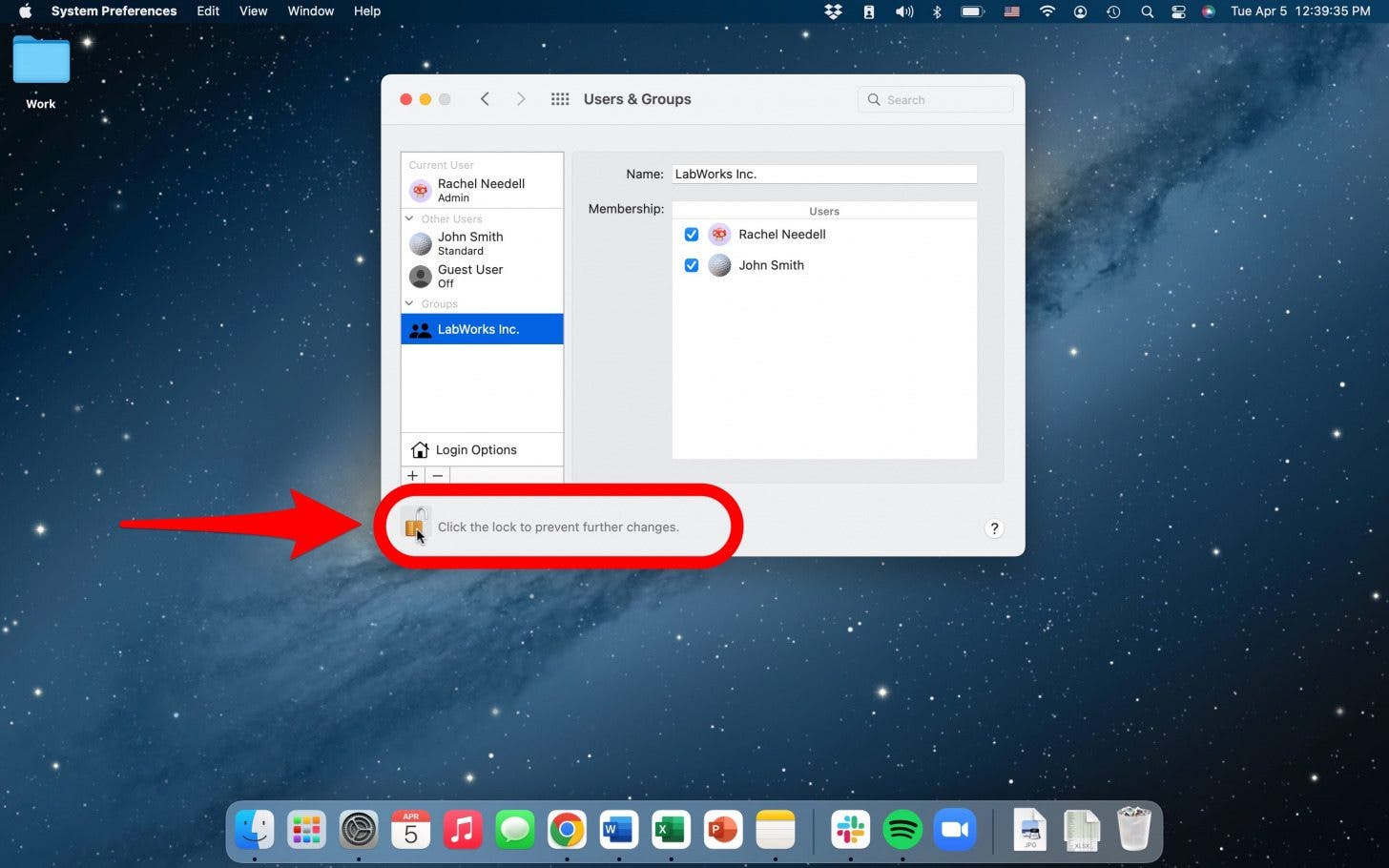Select John Smith in the user list

[470, 243]
